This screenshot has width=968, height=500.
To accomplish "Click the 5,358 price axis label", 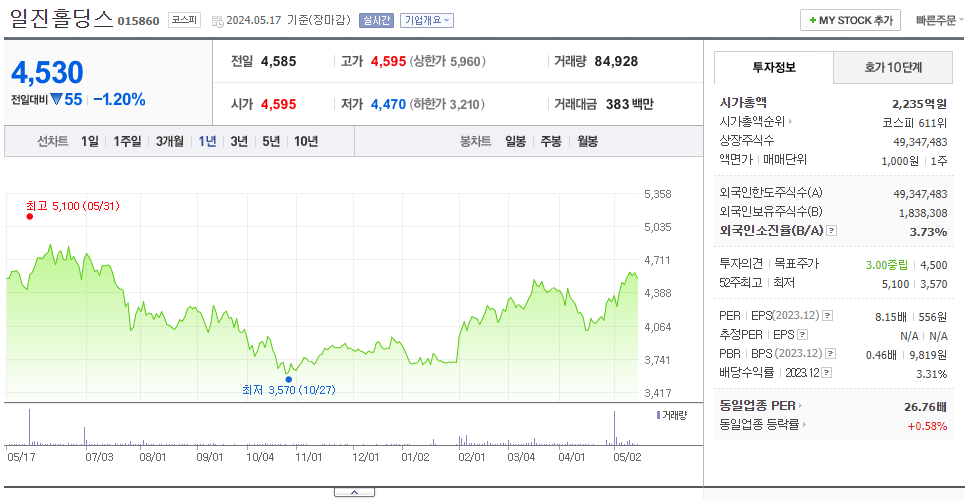I will [x=657, y=194].
